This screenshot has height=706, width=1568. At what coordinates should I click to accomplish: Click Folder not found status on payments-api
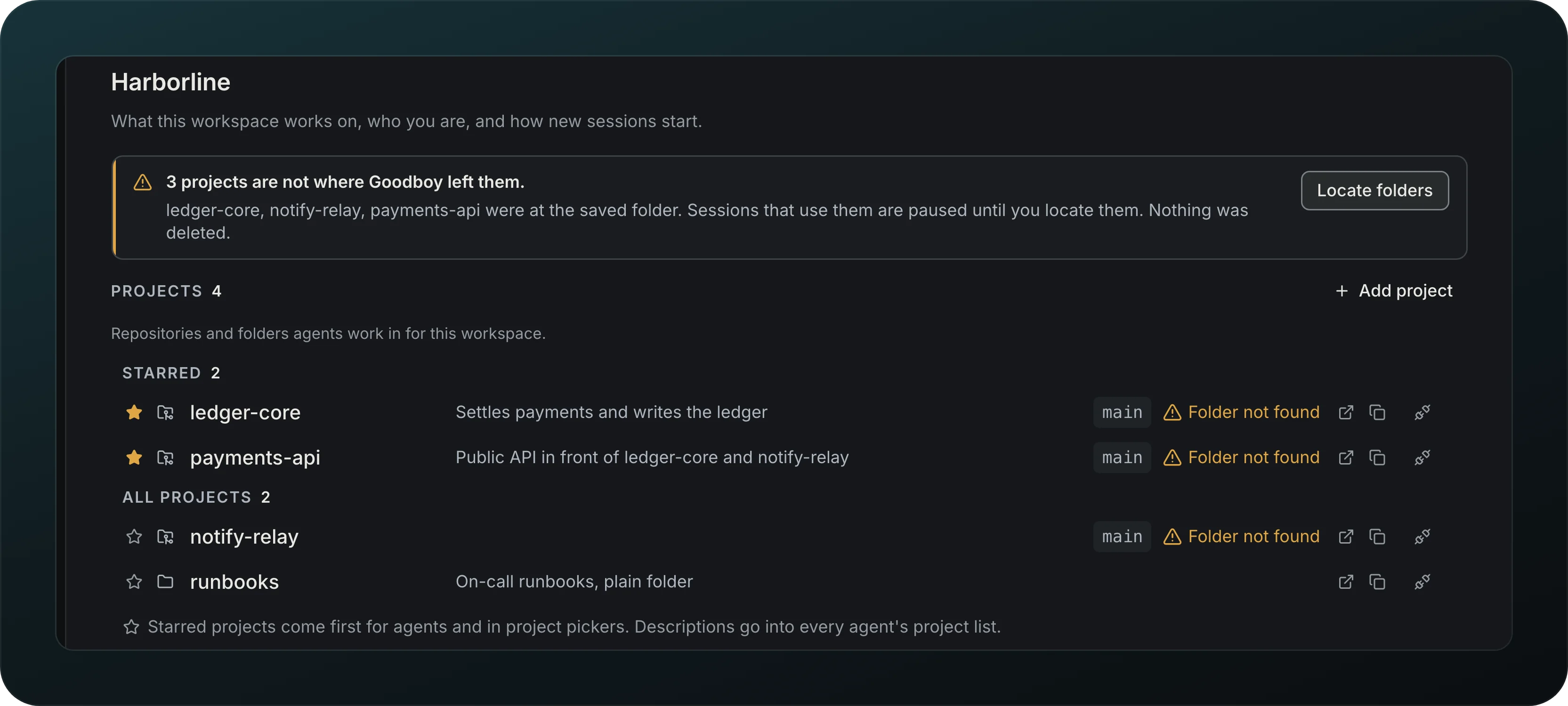(x=1253, y=457)
